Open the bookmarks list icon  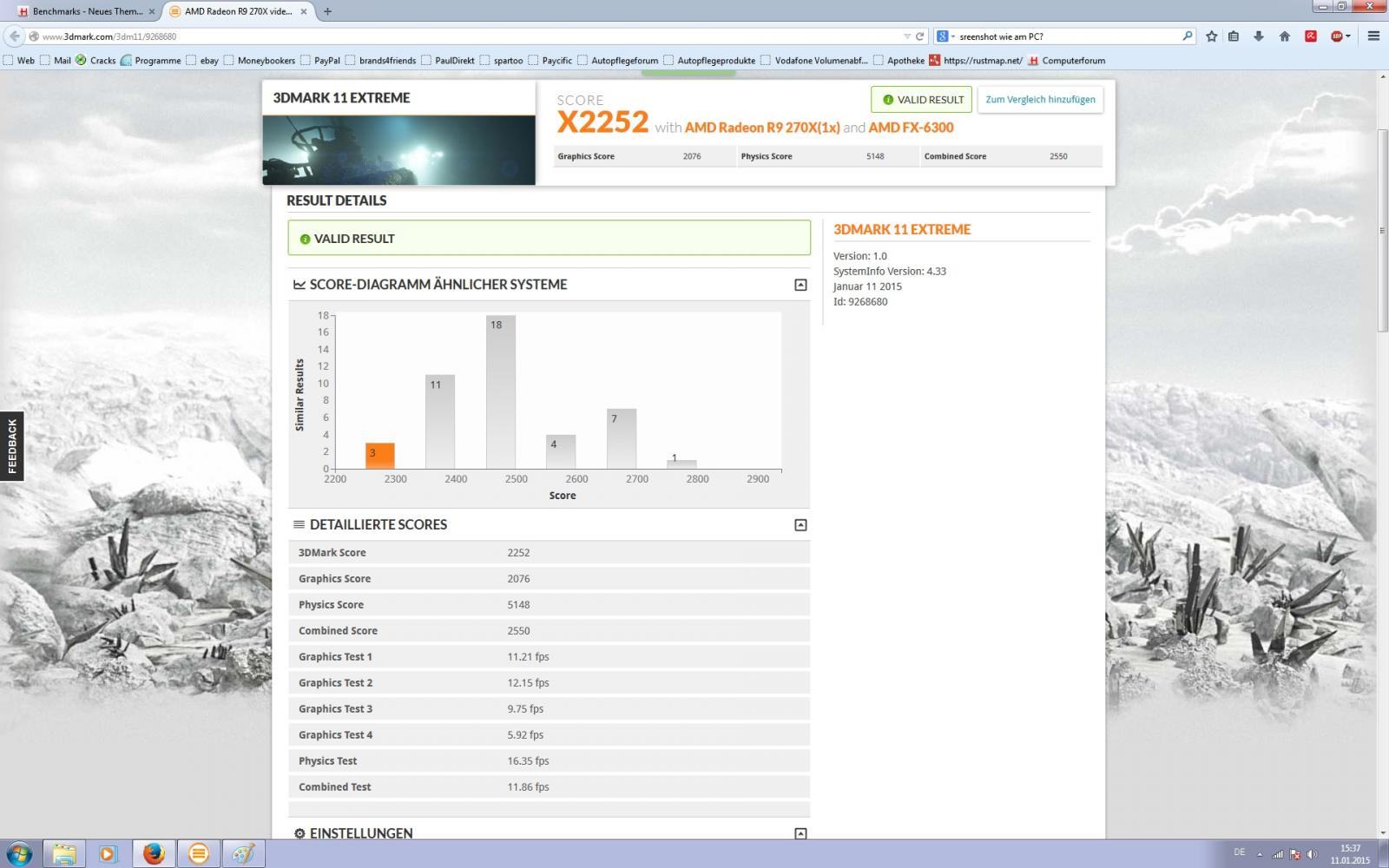pos(1234,36)
